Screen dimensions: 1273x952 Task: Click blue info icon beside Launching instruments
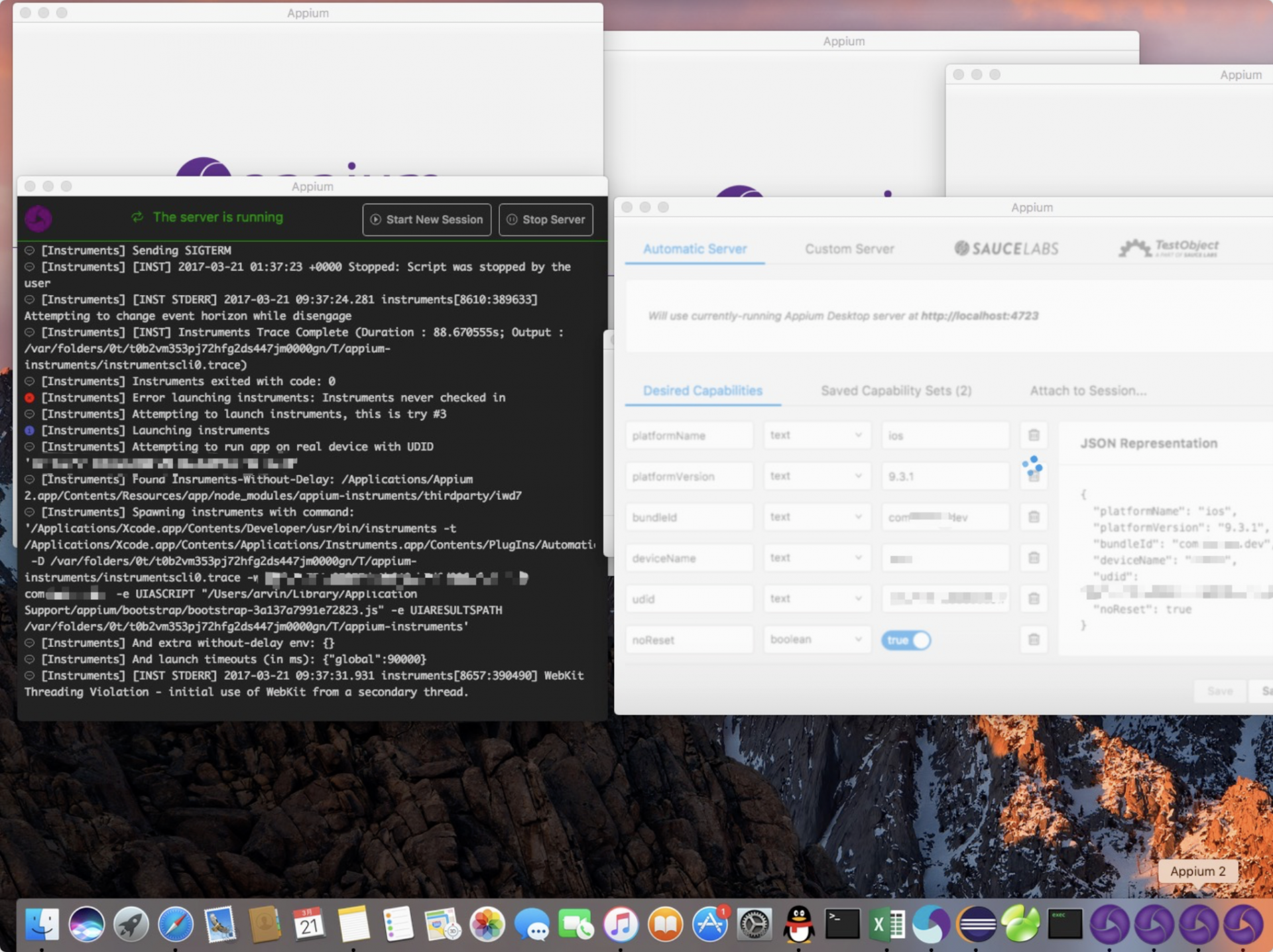(x=29, y=430)
